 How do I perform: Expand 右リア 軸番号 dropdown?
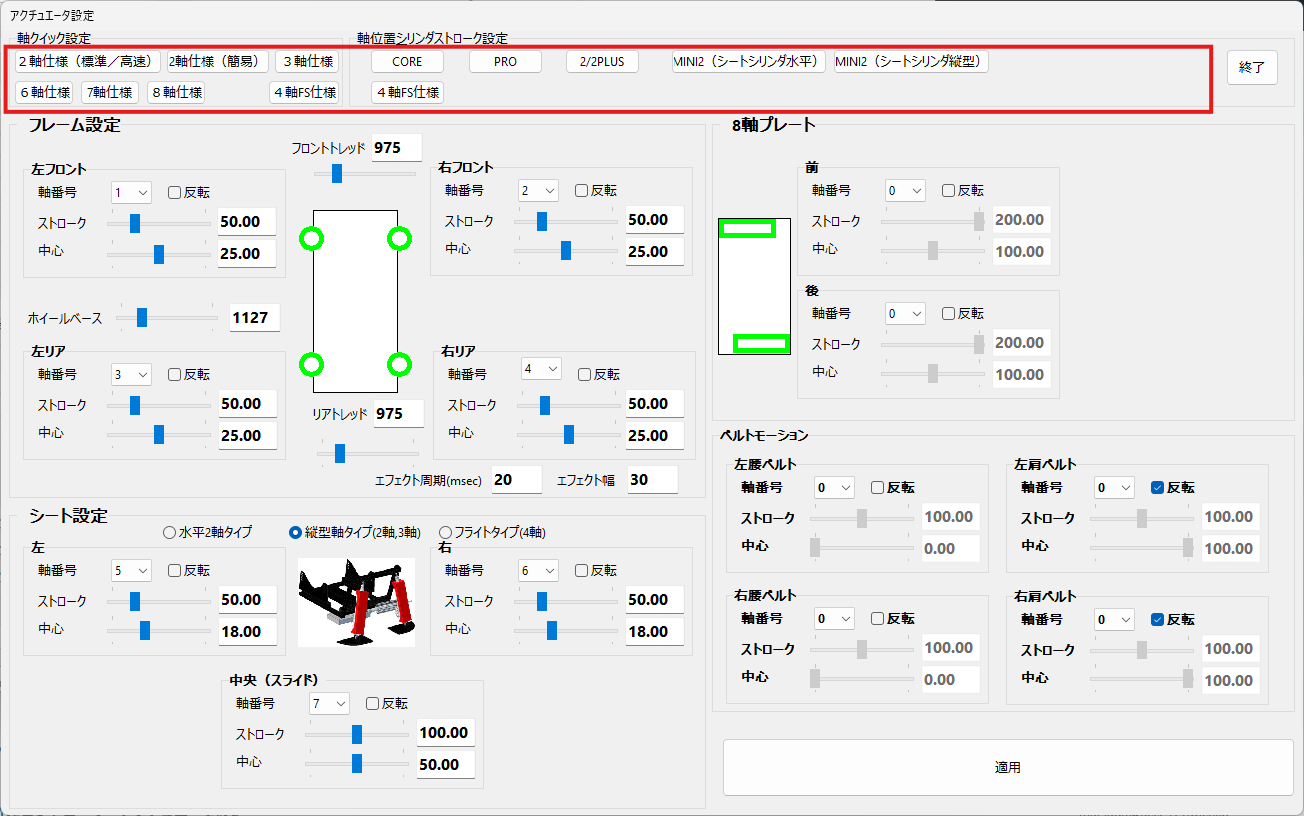point(541,369)
